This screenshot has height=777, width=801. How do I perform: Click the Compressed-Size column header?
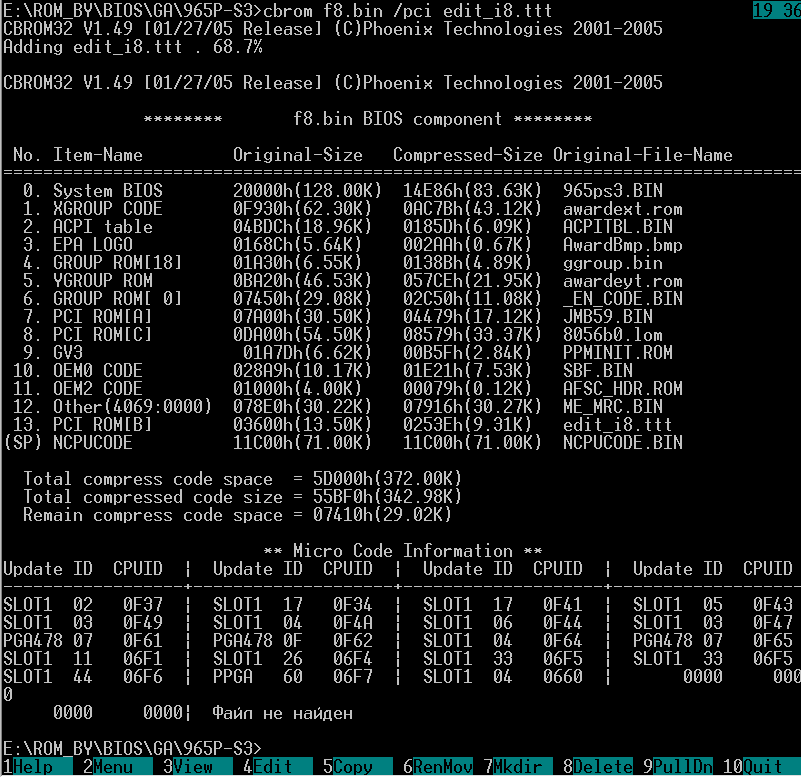coord(467,155)
